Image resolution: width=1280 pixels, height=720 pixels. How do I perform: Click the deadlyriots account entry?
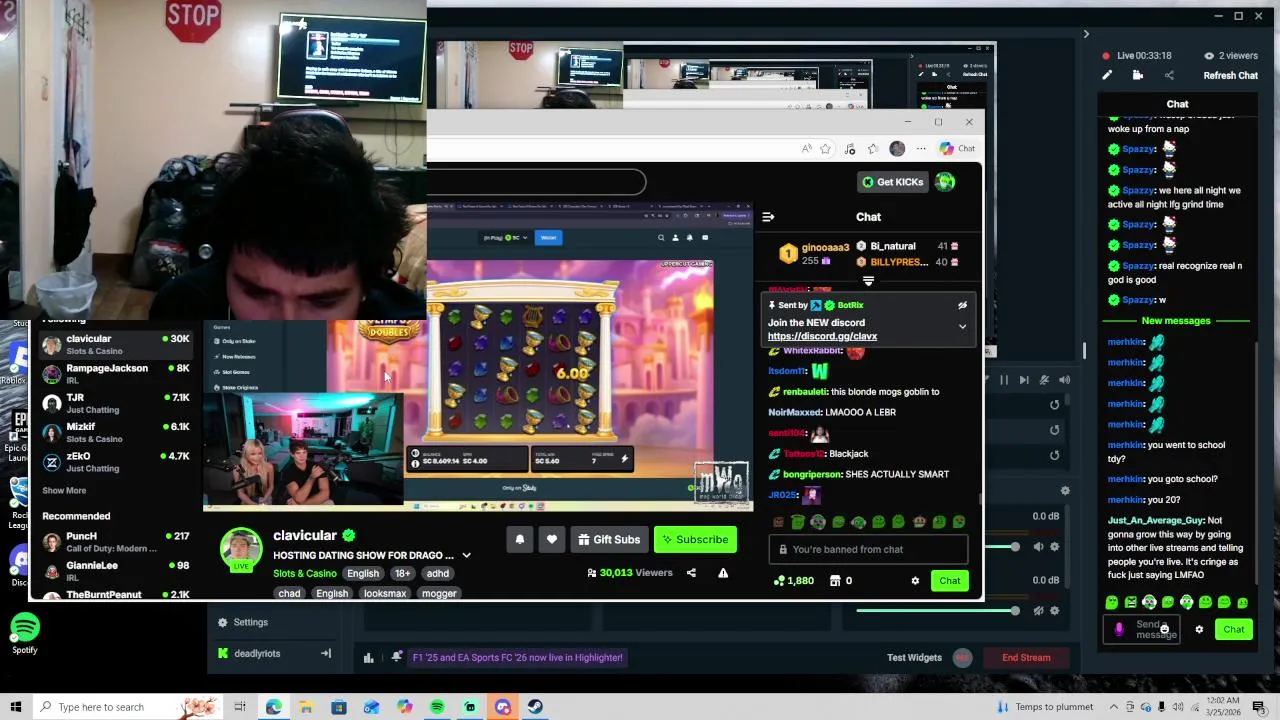pos(257,653)
